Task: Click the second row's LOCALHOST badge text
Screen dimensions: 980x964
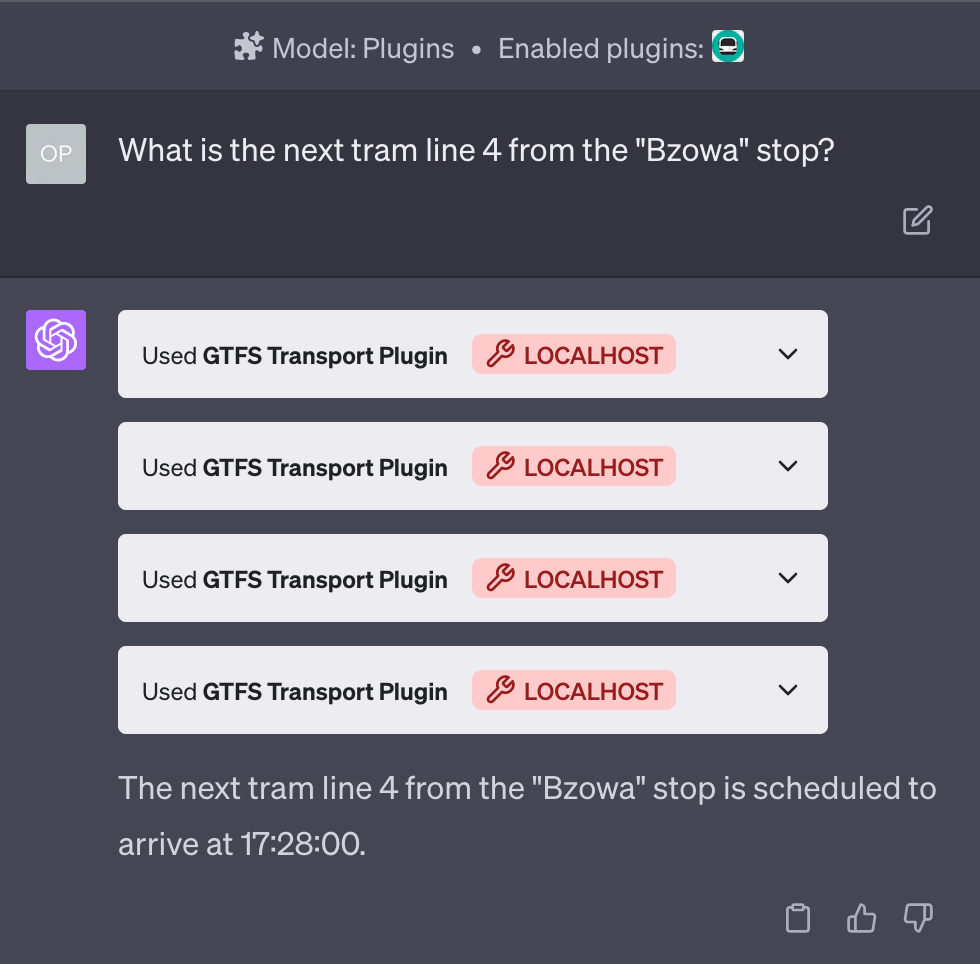Action: point(593,467)
